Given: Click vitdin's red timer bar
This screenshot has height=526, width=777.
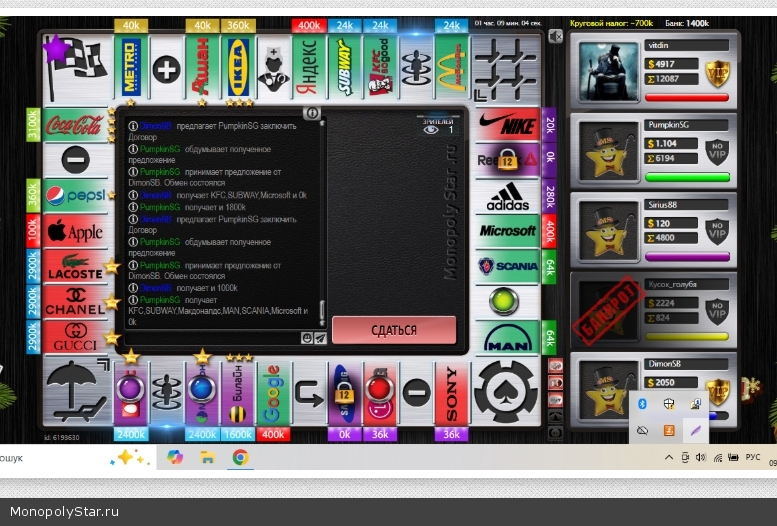Looking at the screenshot, I should pos(687,97).
